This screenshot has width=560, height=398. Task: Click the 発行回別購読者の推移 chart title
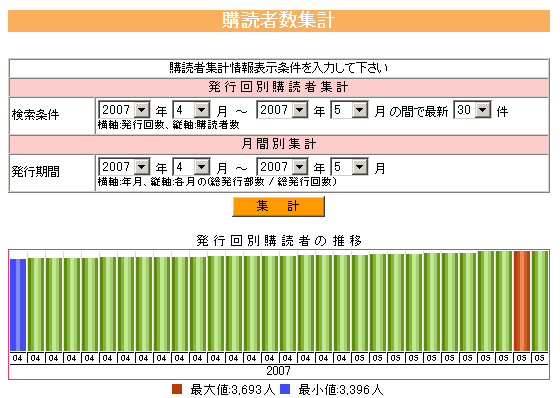click(x=279, y=240)
